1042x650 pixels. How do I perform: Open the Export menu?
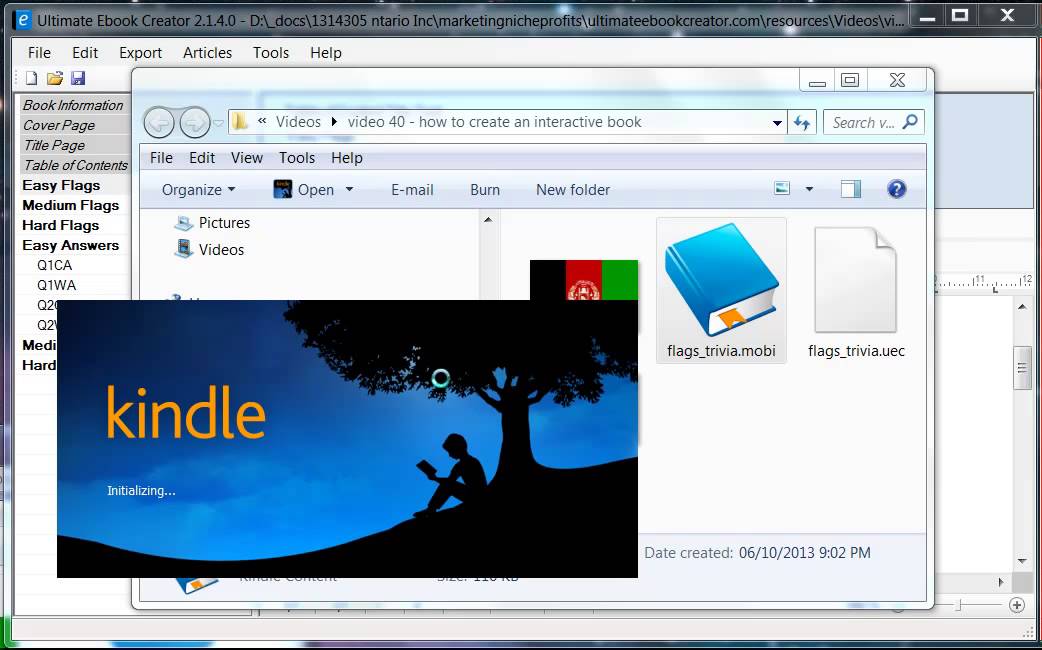[x=140, y=53]
